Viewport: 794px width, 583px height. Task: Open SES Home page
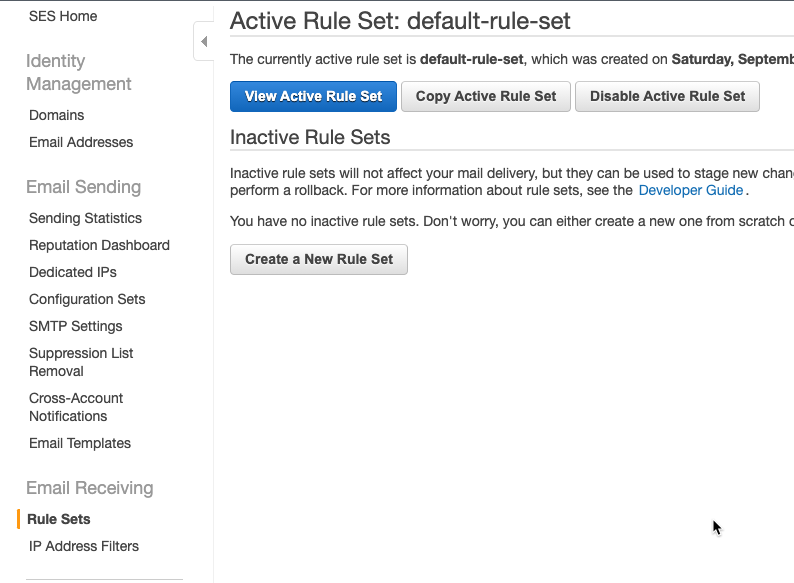click(63, 16)
